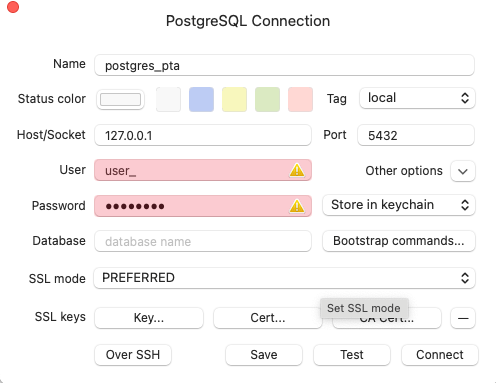Select the pink status color swatch
This screenshot has width=496, height=383.
[300, 99]
